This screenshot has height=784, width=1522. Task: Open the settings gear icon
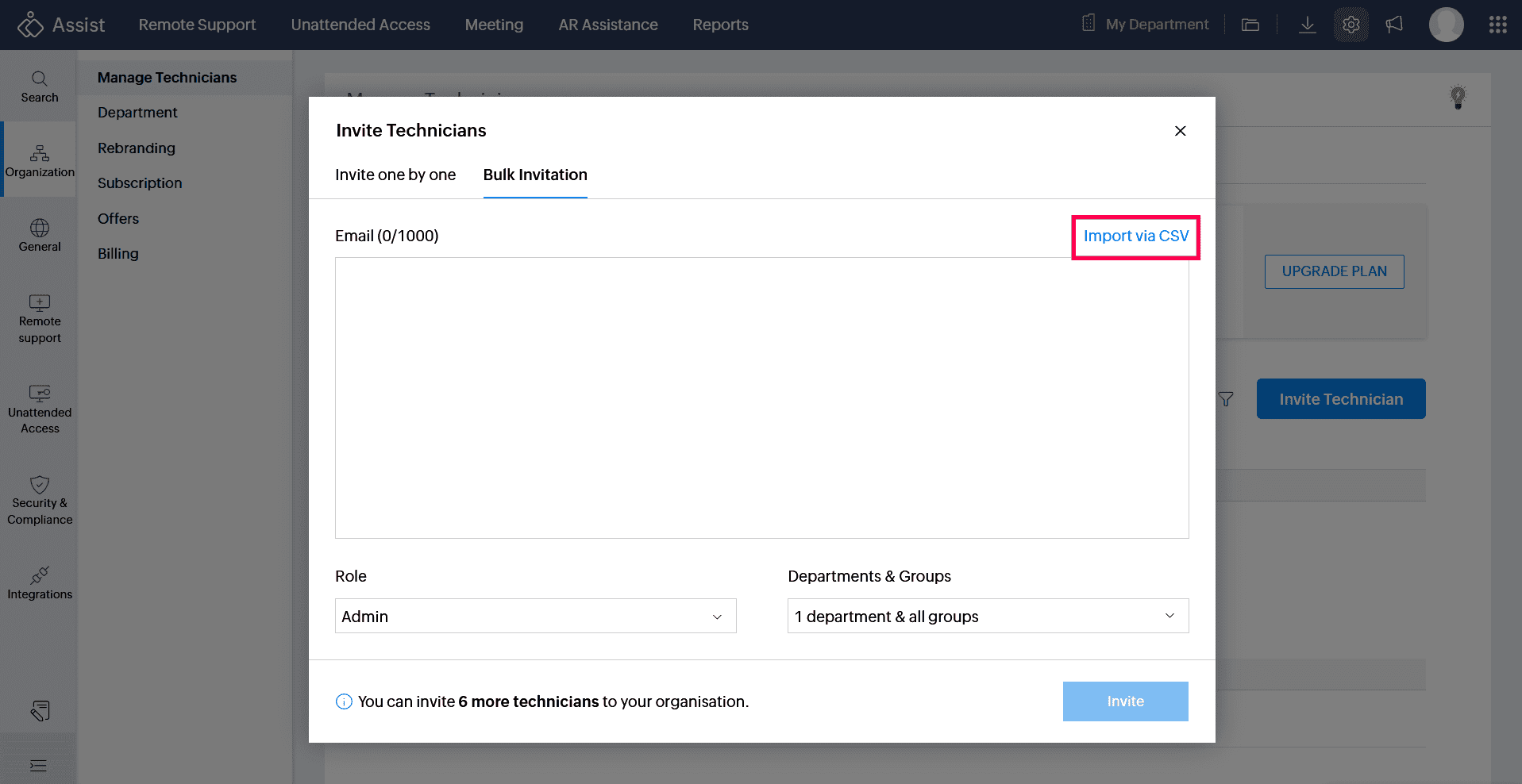coord(1351,25)
